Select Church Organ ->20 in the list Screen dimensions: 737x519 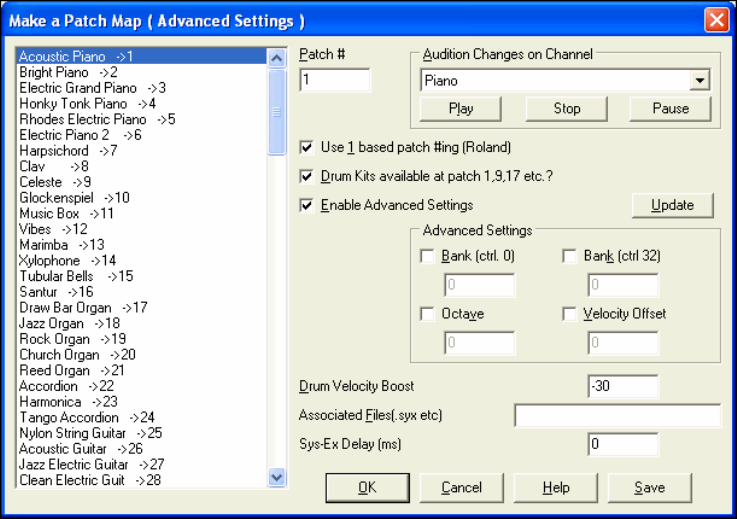coord(141,354)
